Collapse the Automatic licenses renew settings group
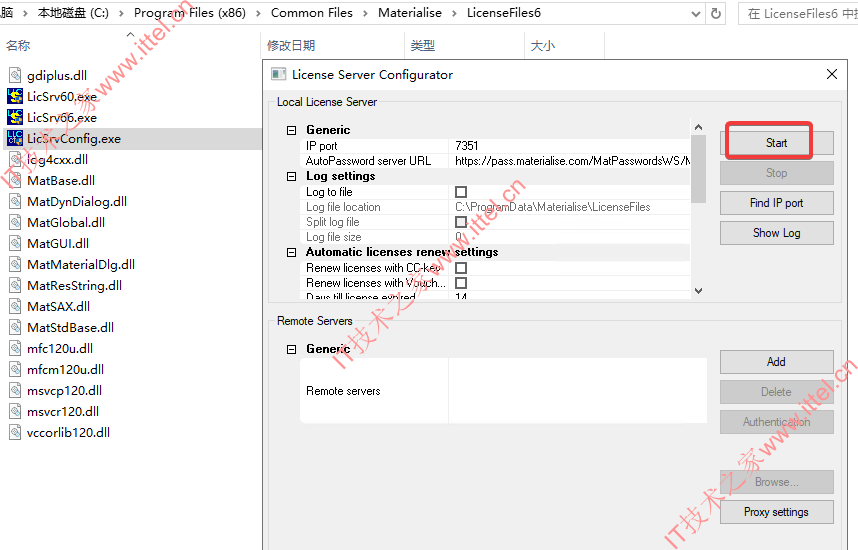858x550 pixels. pos(292,252)
